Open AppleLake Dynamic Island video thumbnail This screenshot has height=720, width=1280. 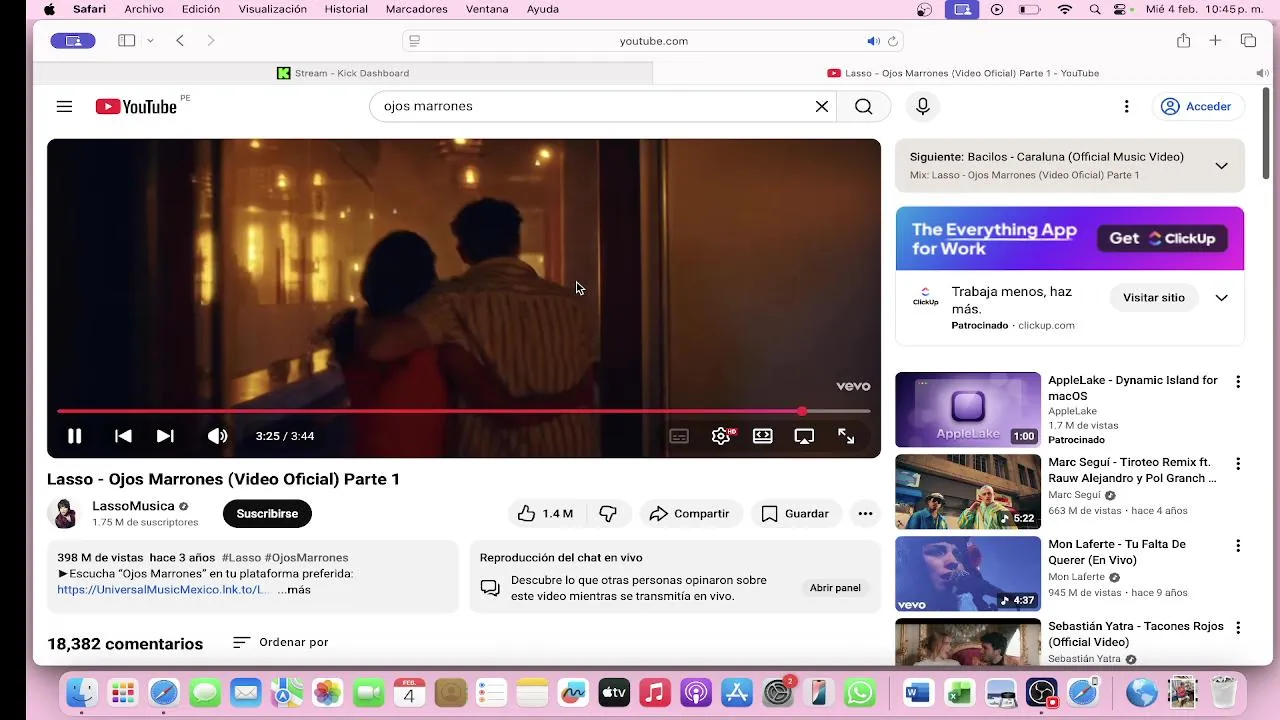click(968, 410)
